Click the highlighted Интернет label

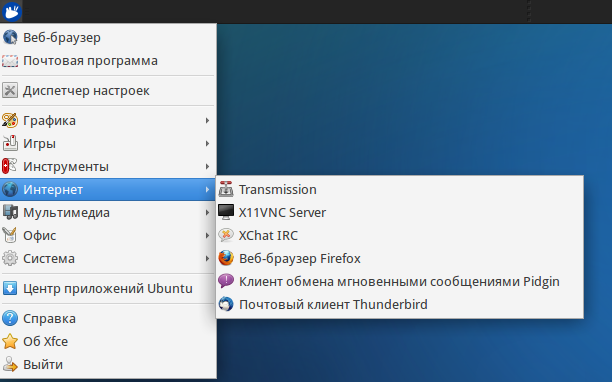[53, 190]
